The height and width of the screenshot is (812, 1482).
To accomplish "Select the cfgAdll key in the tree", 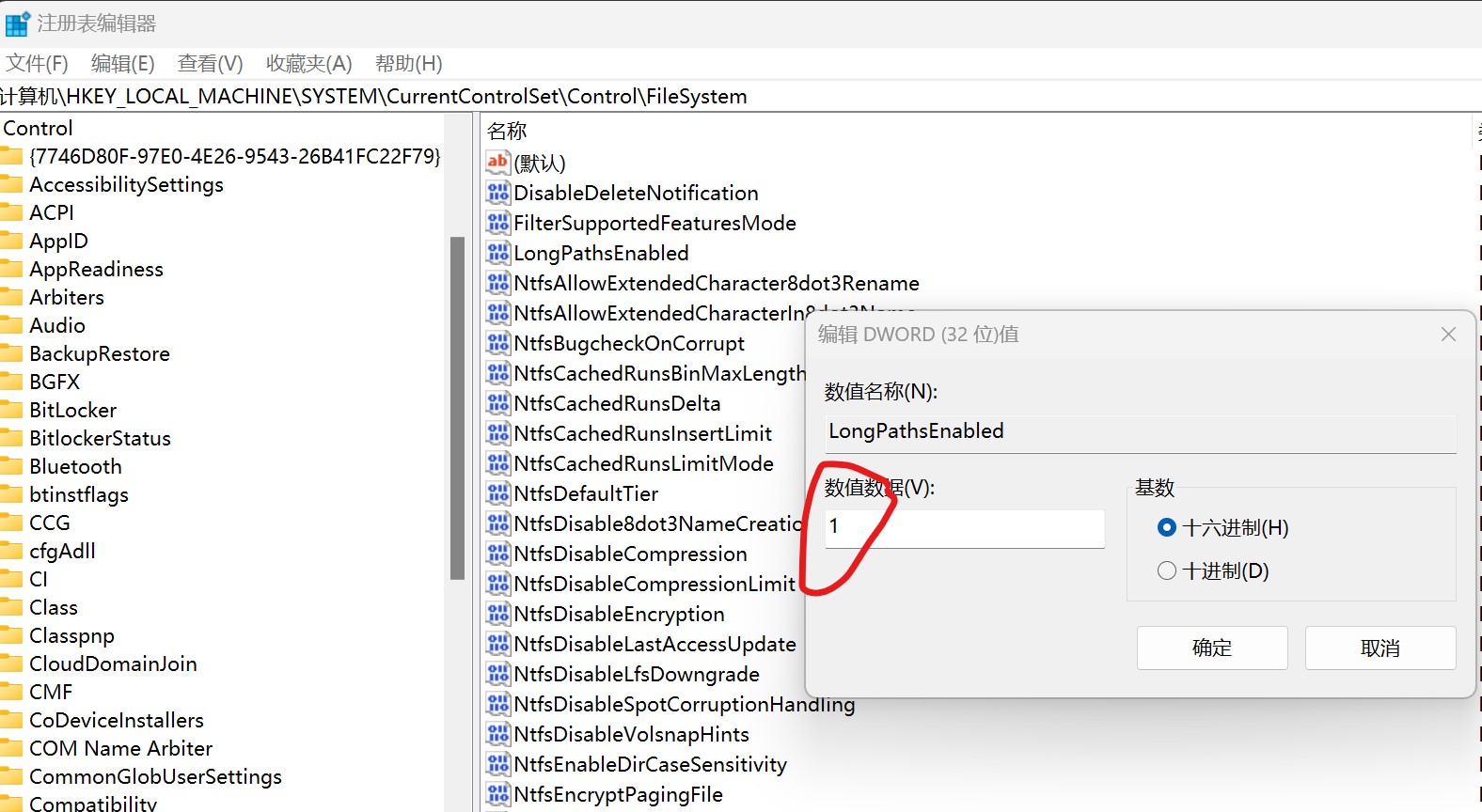I will tap(62, 551).
